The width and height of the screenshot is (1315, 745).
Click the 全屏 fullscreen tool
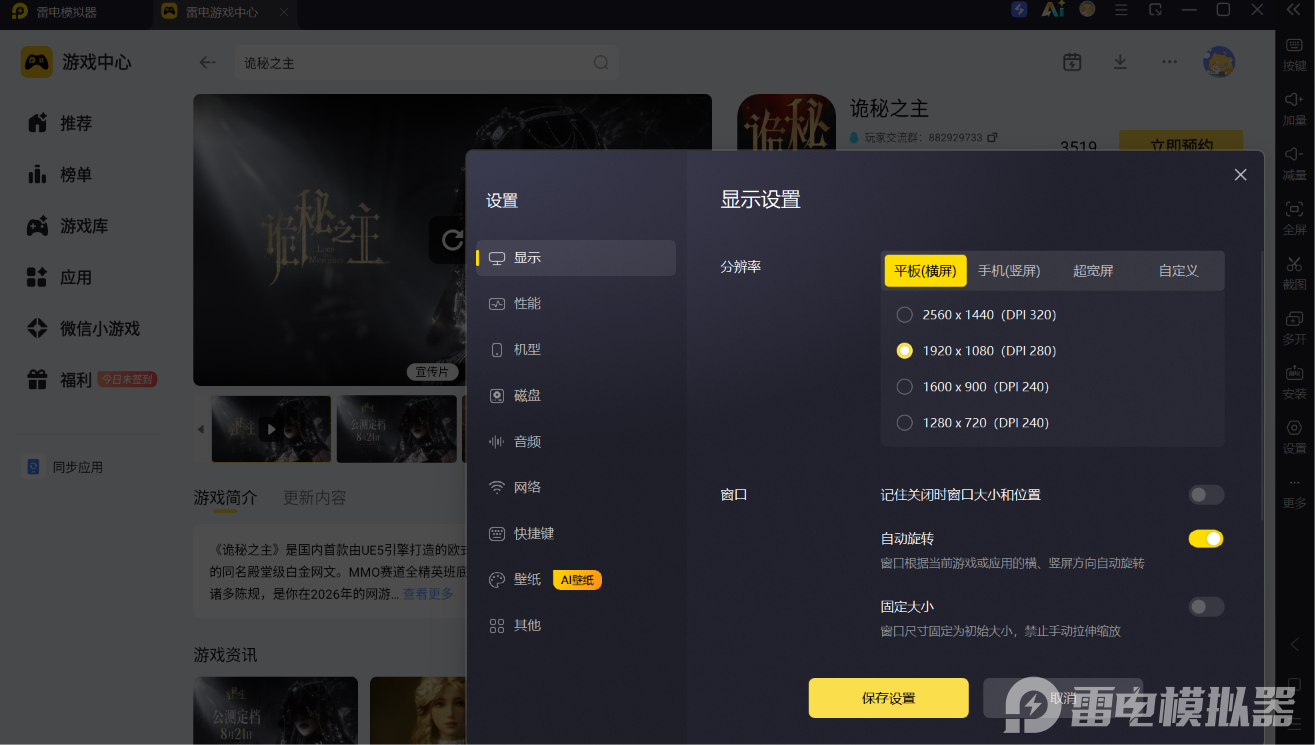click(x=1294, y=218)
